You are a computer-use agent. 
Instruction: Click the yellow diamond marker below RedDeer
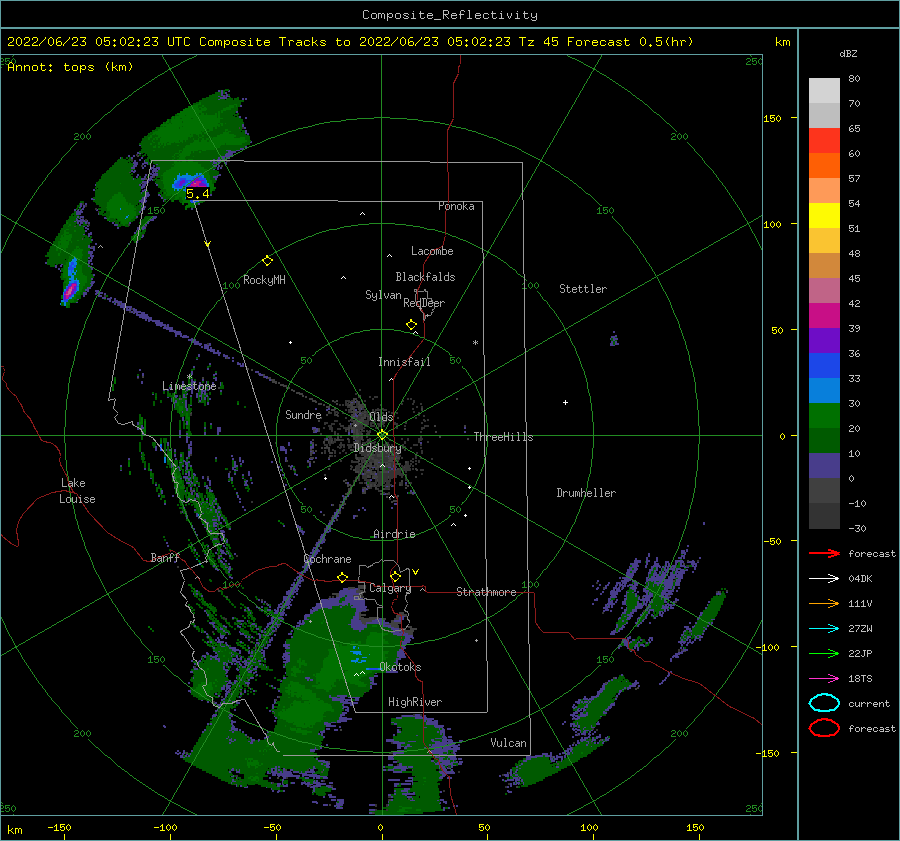pyautogui.click(x=412, y=325)
